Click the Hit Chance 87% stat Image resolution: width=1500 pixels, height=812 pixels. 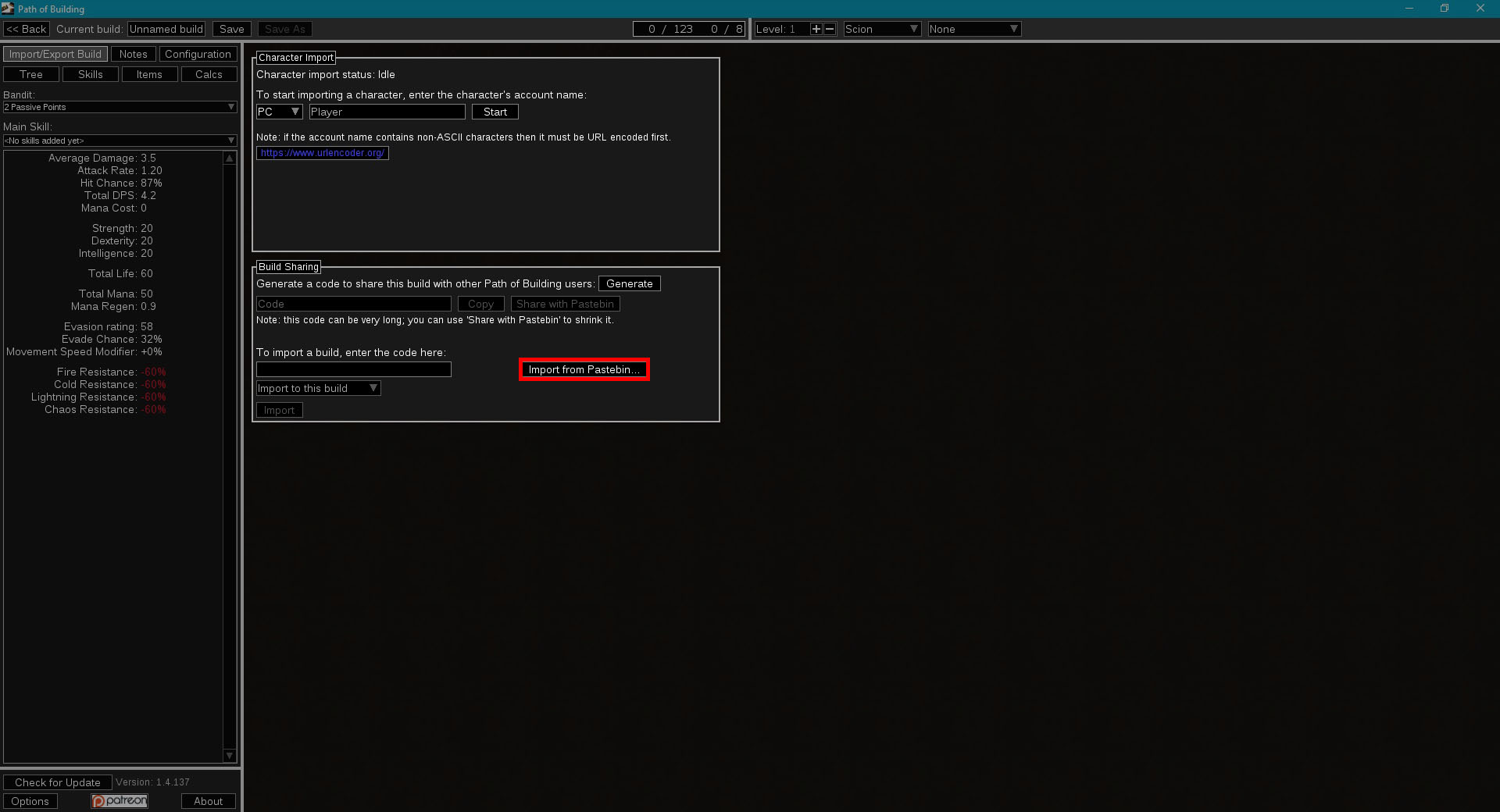121,183
